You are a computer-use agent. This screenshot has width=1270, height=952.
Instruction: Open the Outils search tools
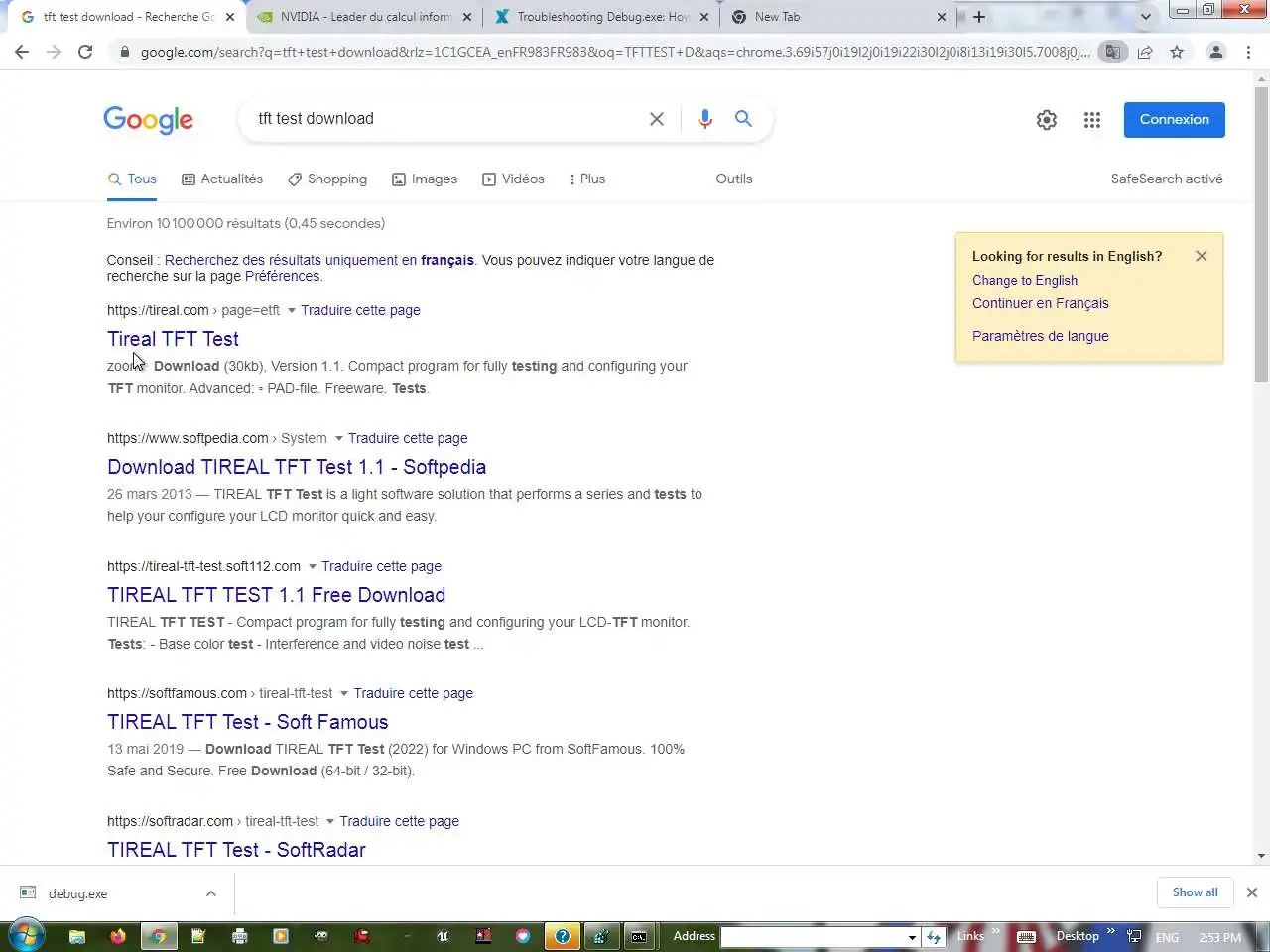(734, 179)
